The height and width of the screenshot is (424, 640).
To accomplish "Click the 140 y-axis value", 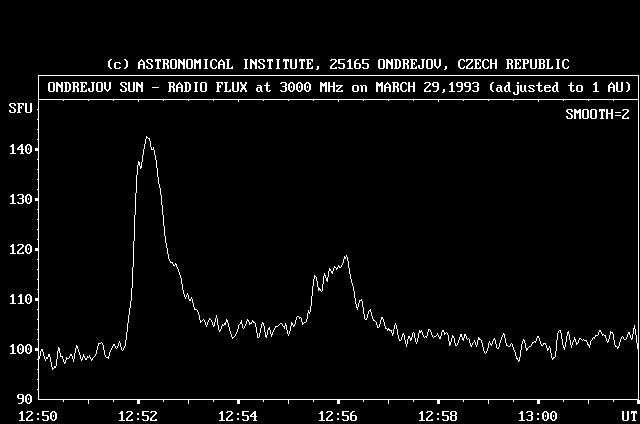I will (x=19, y=149).
